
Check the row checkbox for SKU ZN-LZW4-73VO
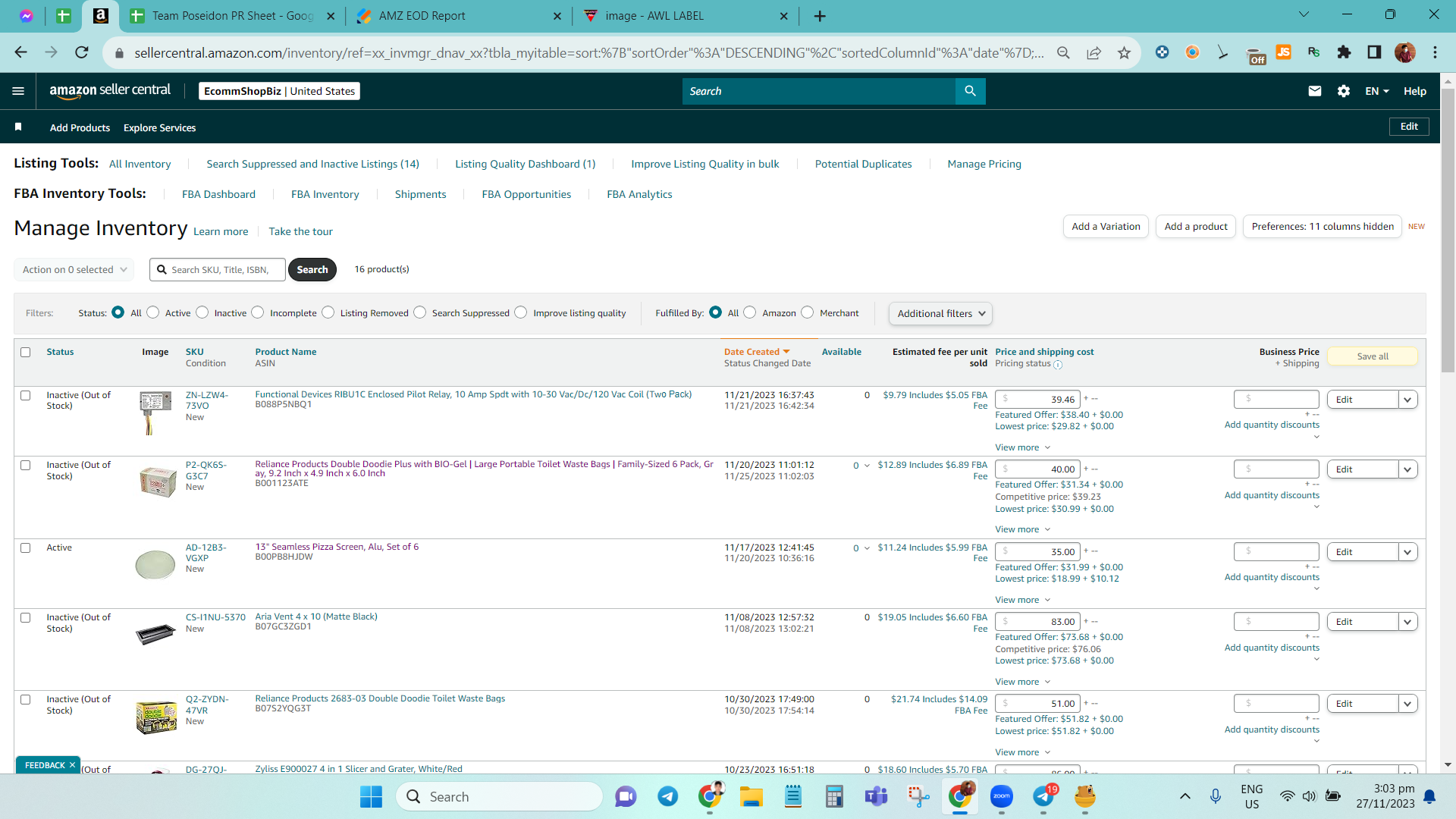click(x=26, y=395)
